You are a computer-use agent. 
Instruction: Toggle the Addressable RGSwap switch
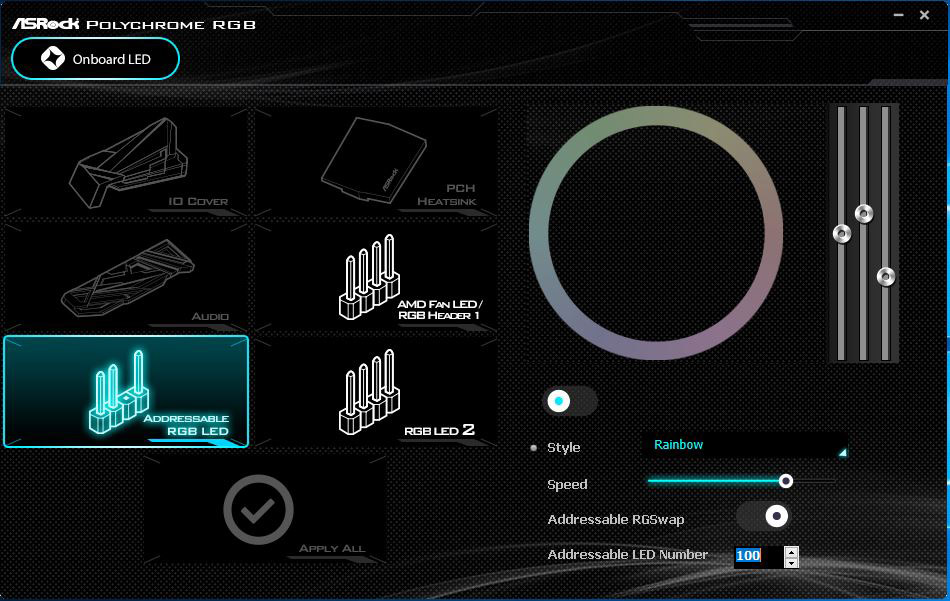tap(763, 517)
